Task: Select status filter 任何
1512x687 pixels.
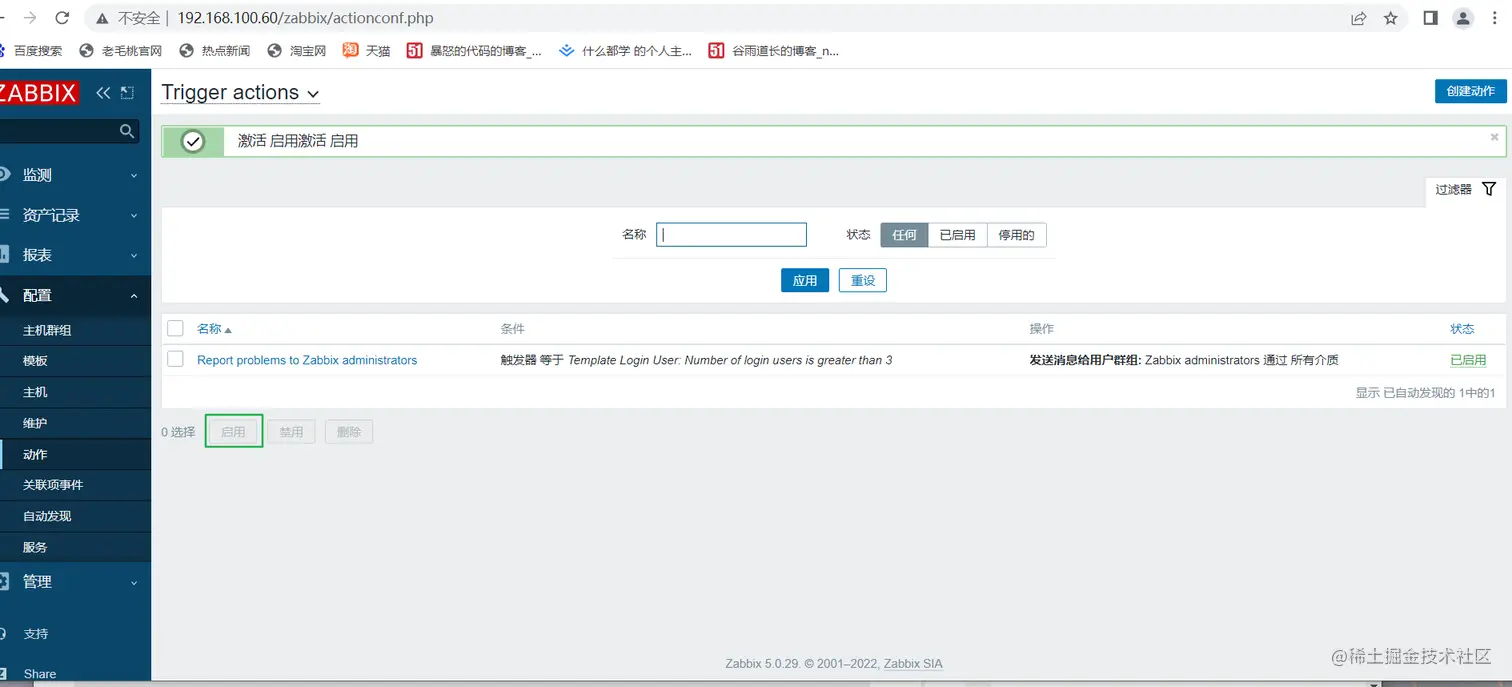Action: 904,235
